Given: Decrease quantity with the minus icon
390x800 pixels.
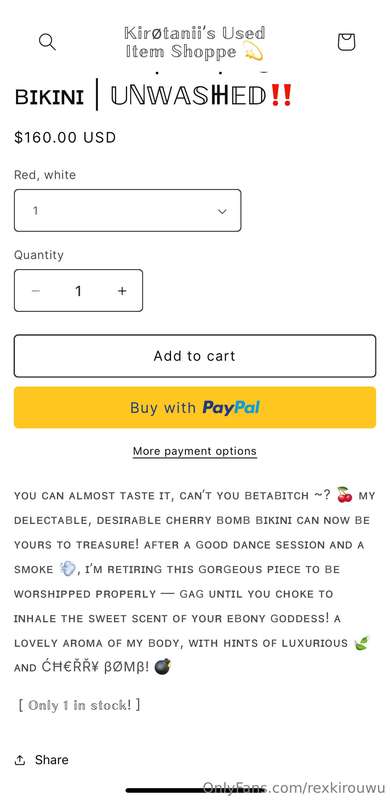Looking at the screenshot, I should 36,291.
